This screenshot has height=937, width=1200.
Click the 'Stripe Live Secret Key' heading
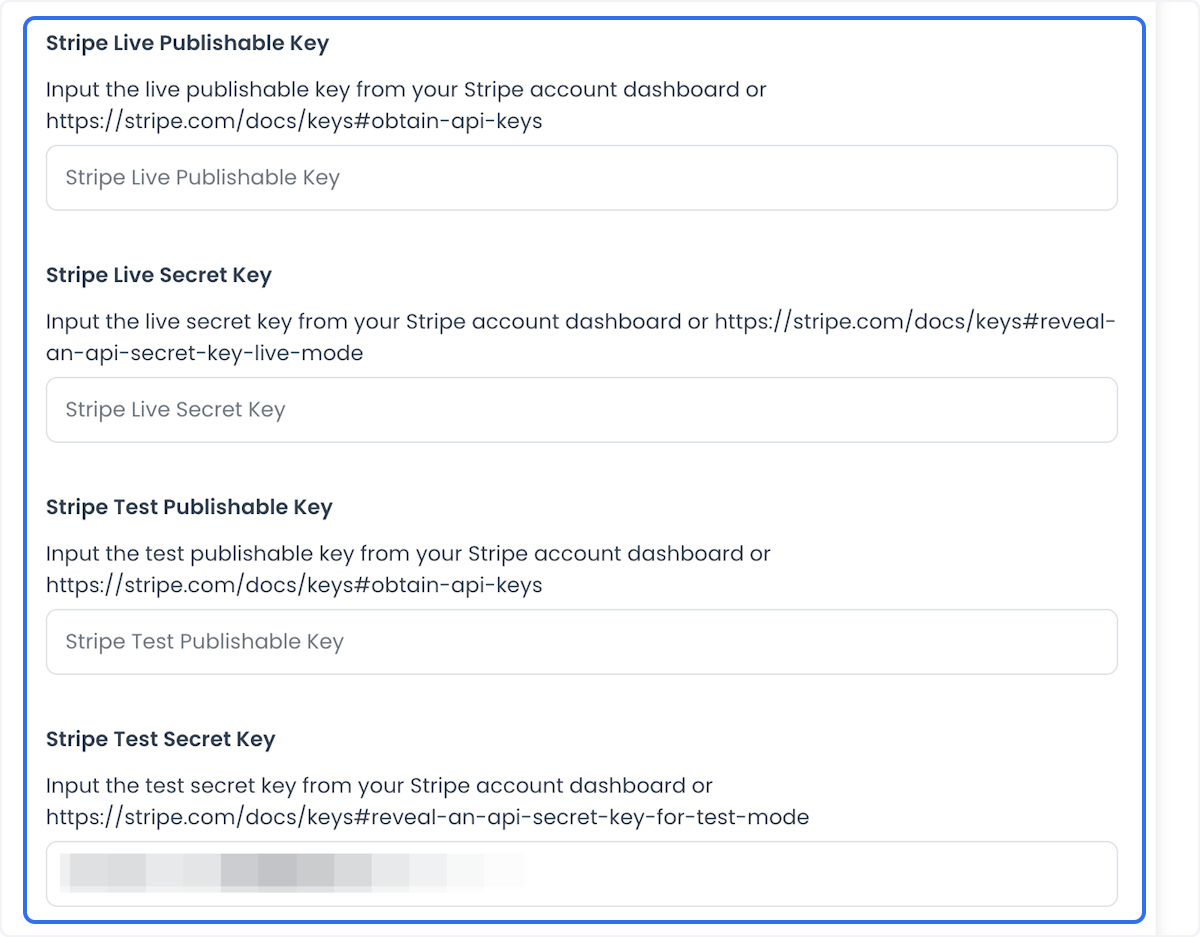[x=159, y=275]
